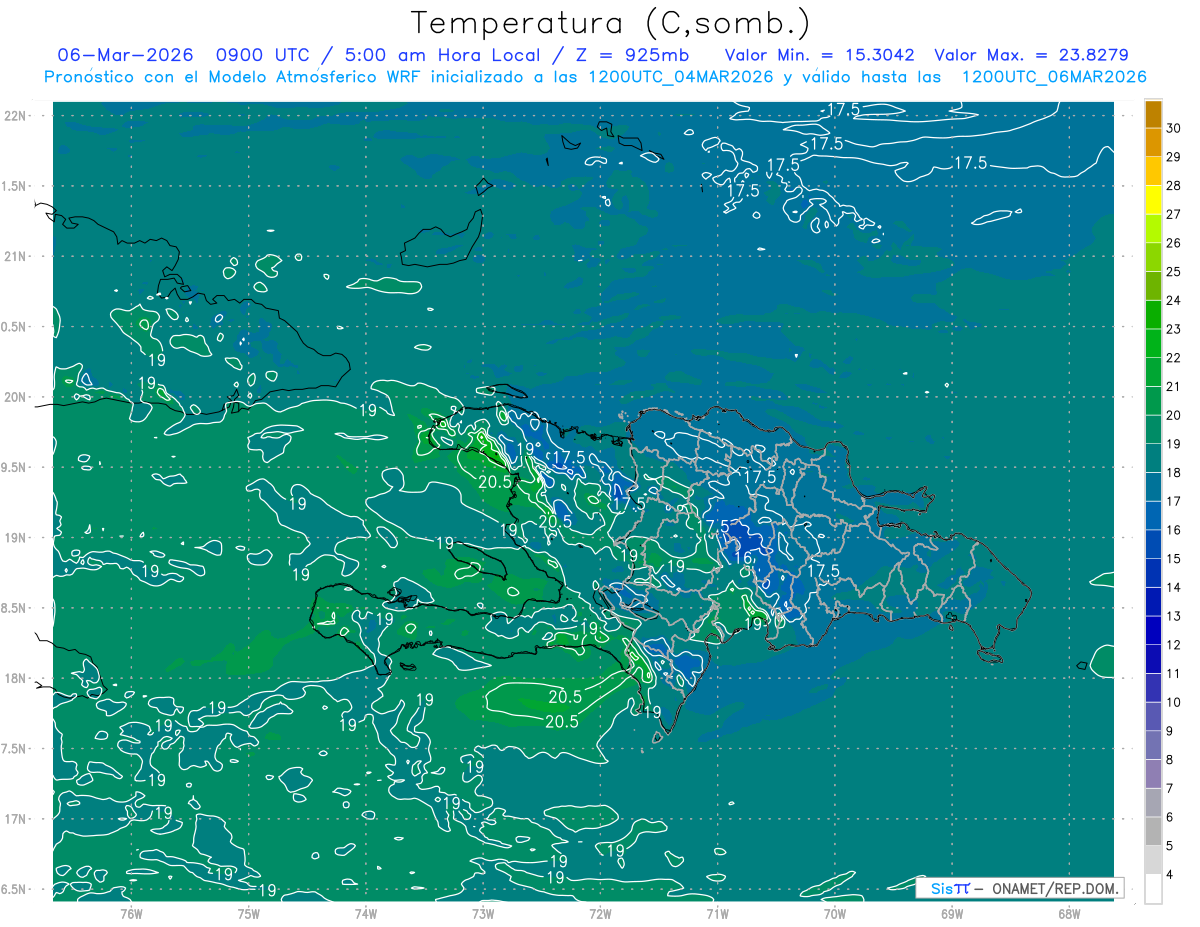Click the initialization time "1200UTC_04MAR2026"
This screenshot has width=1200, height=927.
(672, 77)
